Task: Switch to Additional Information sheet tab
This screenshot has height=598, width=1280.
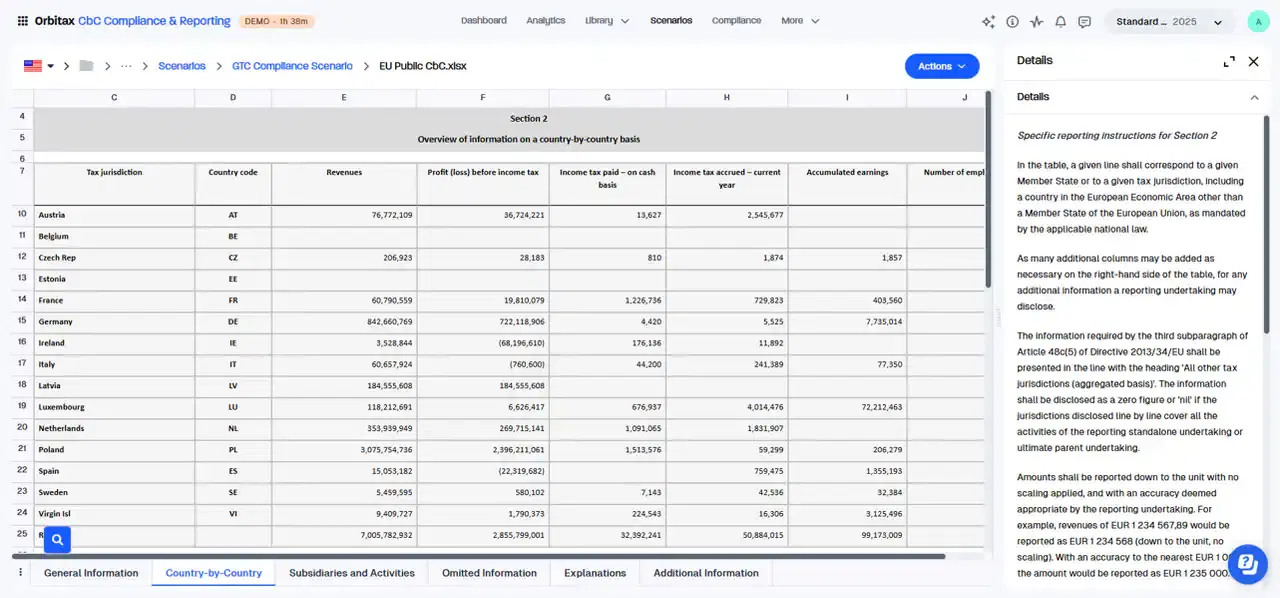Action: [x=706, y=573]
